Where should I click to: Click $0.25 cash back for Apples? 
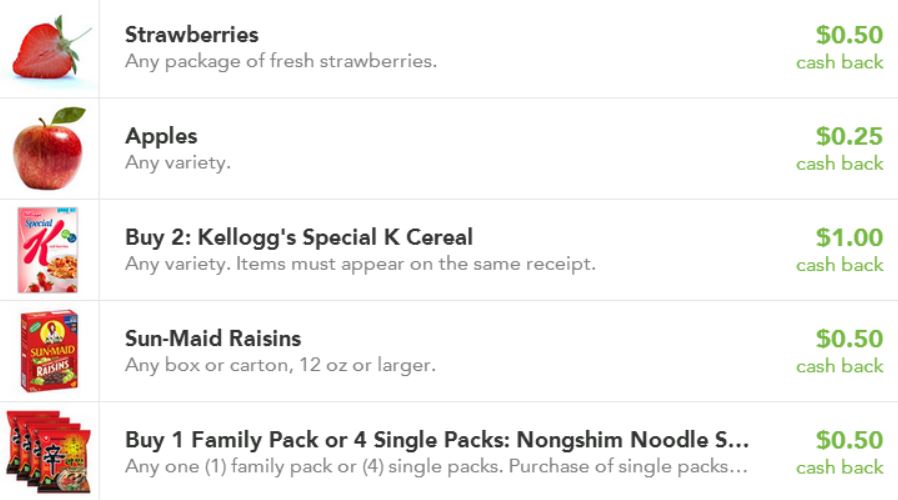849,136
